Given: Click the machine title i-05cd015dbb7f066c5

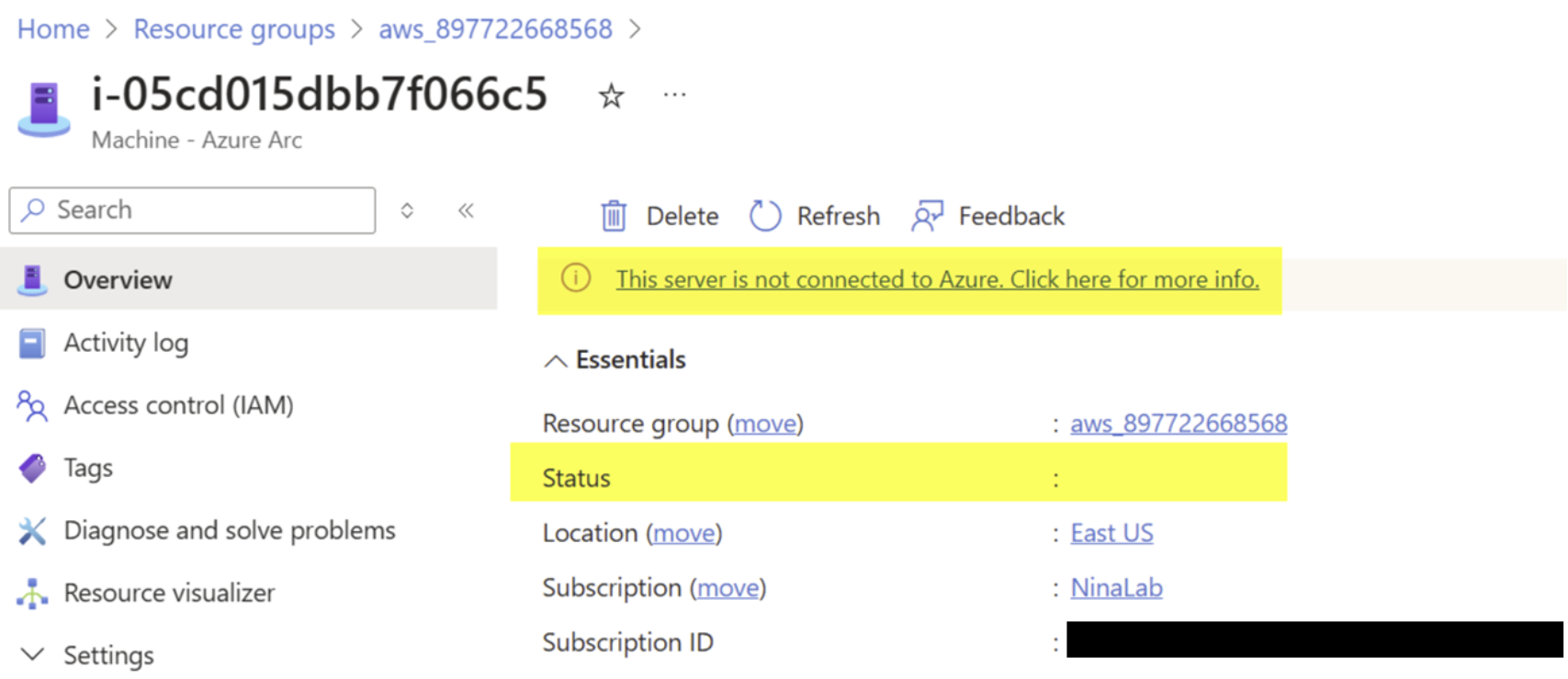Looking at the screenshot, I should tap(320, 95).
